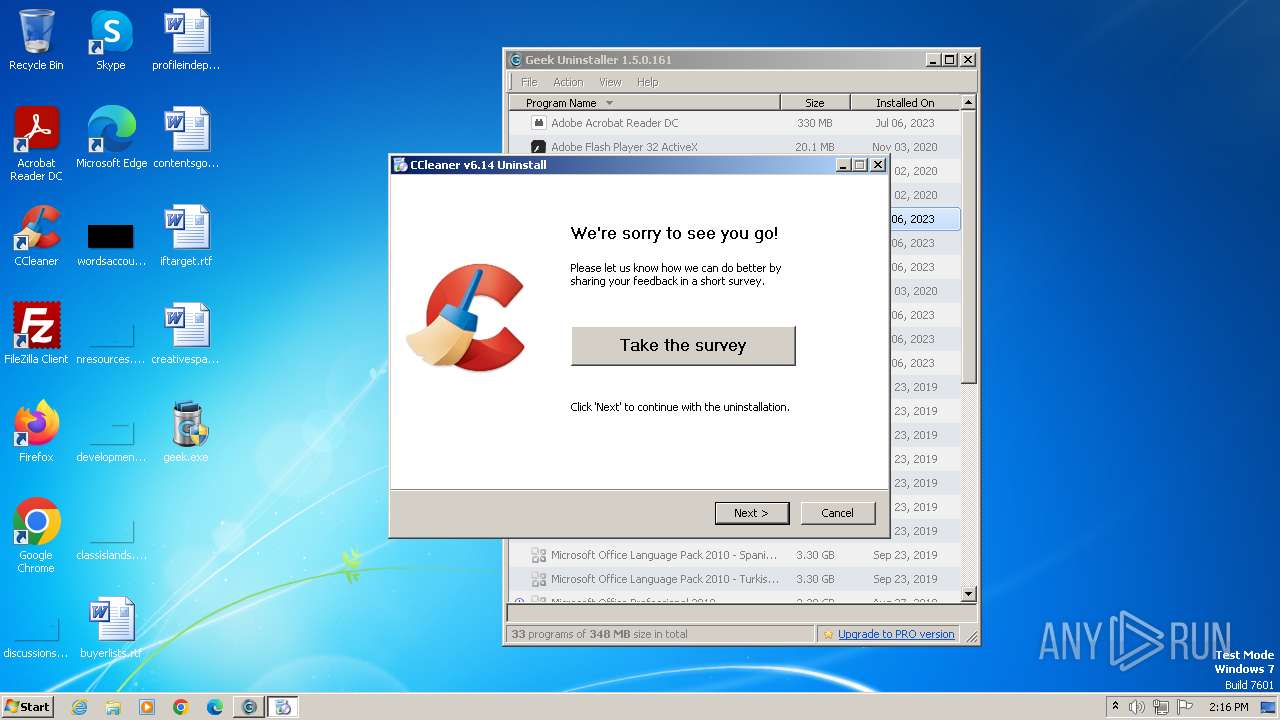Switch to Geek Uninstaller taskbar button
Screen dimensions: 1280x720
tap(249, 707)
